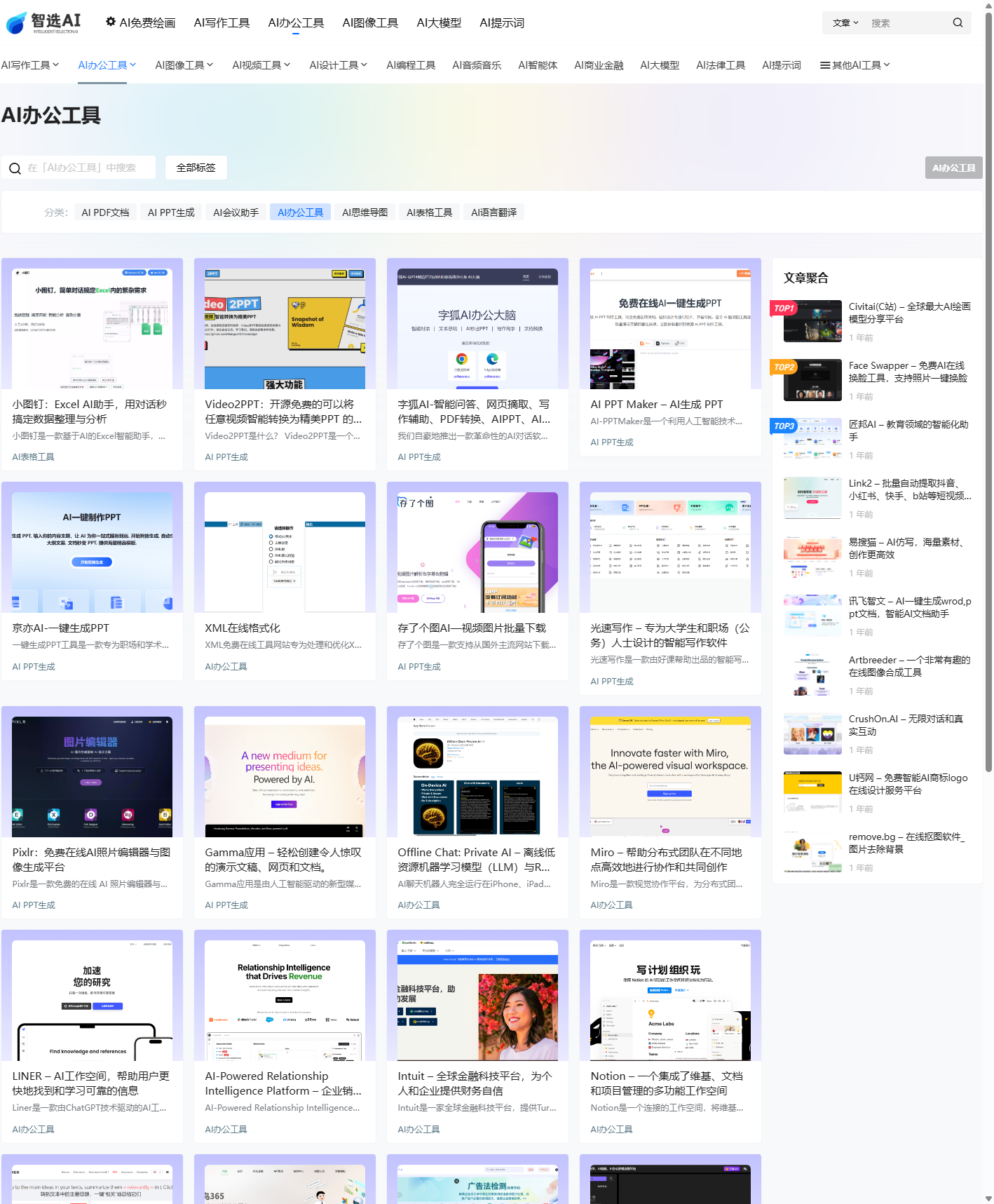994x1204 pixels.
Task: Click the AI PPT生成 tag under Video2PPT
Action: pos(226,457)
